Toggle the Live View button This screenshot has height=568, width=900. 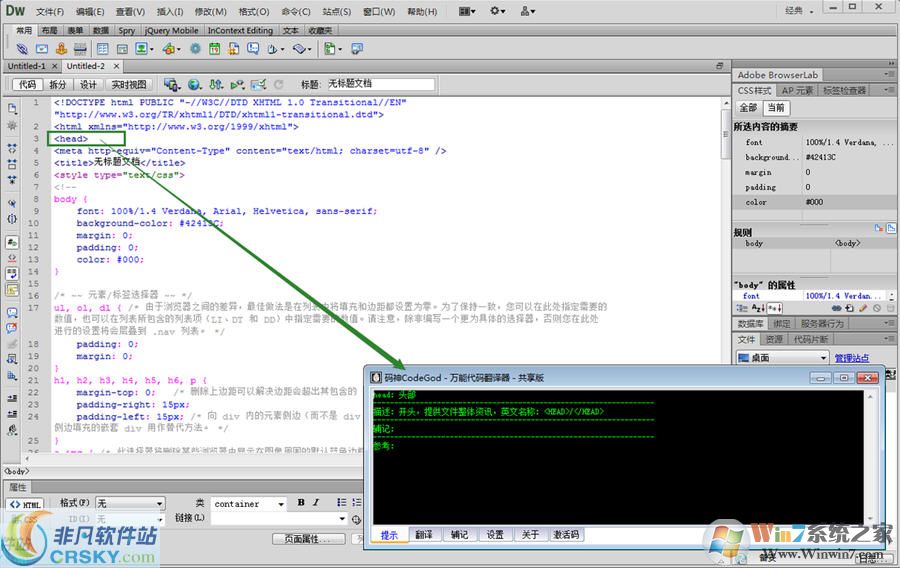click(128, 85)
